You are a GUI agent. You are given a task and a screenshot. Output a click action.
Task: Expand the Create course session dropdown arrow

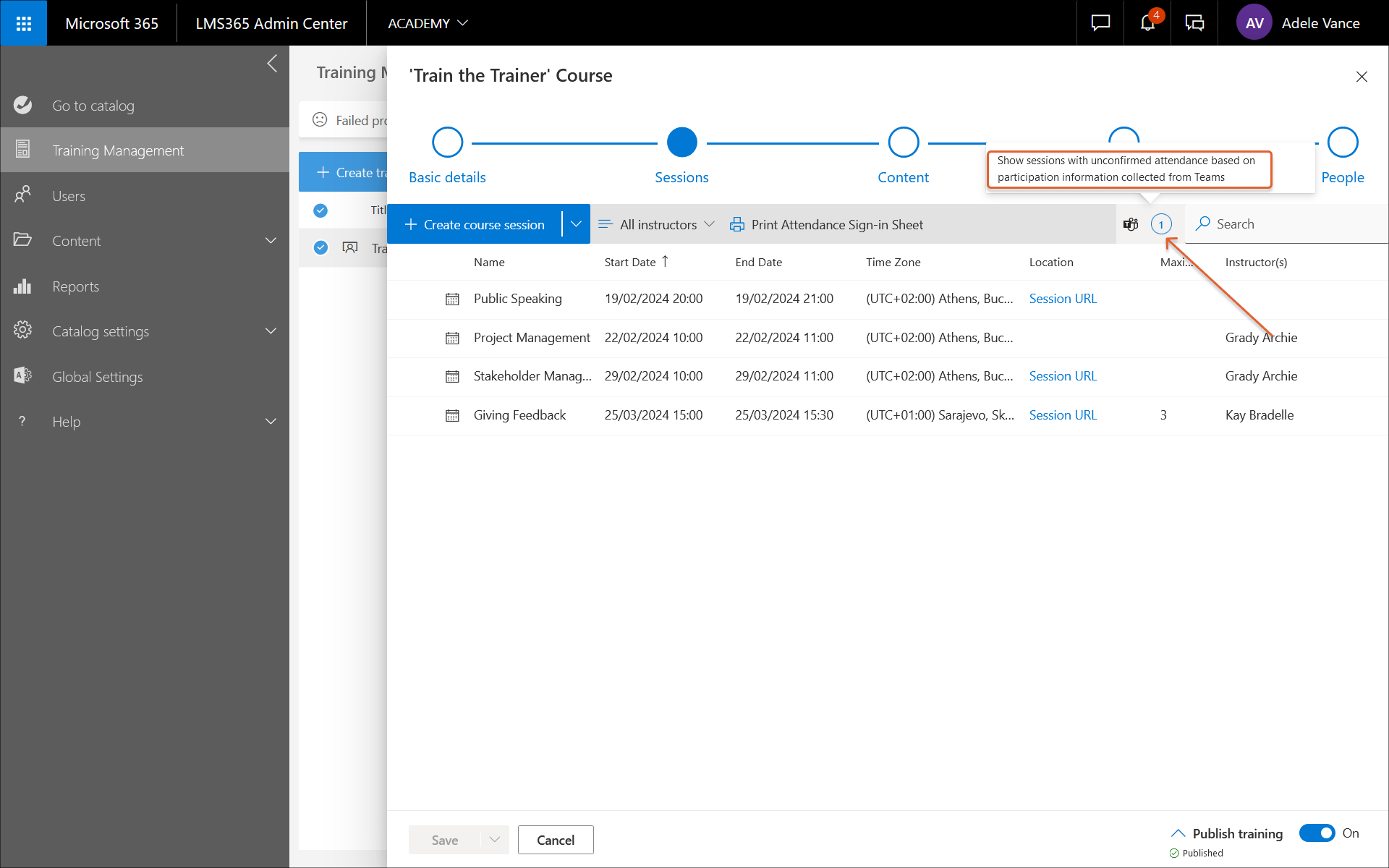pos(576,224)
